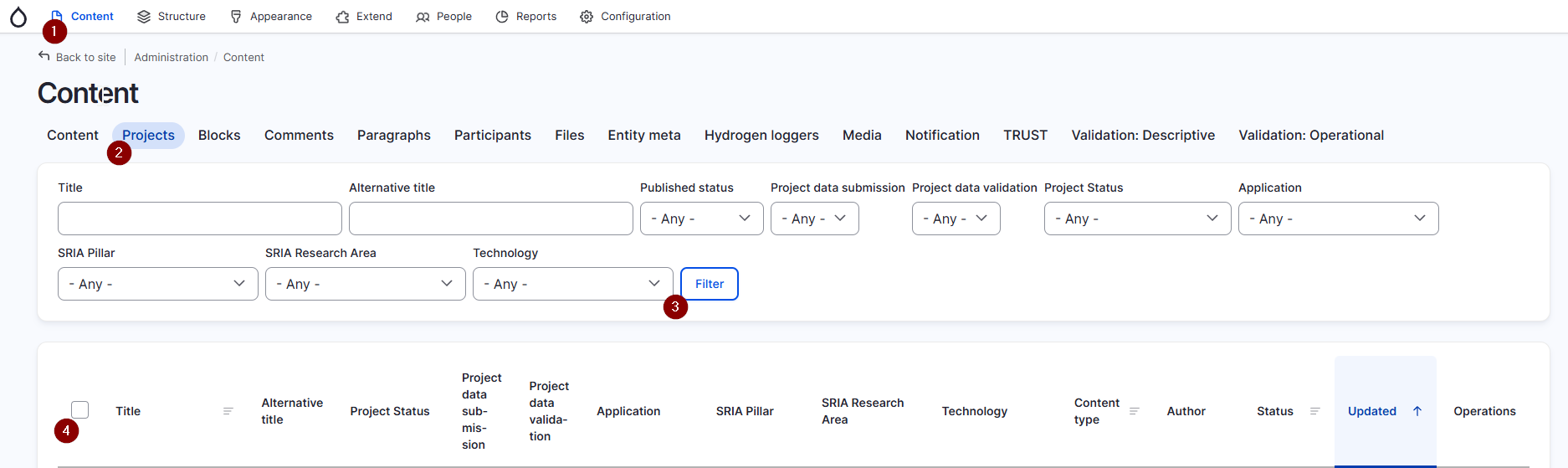Click the Configuration gear icon
Viewport: 1568px width, 468px height.
pyautogui.click(x=587, y=17)
